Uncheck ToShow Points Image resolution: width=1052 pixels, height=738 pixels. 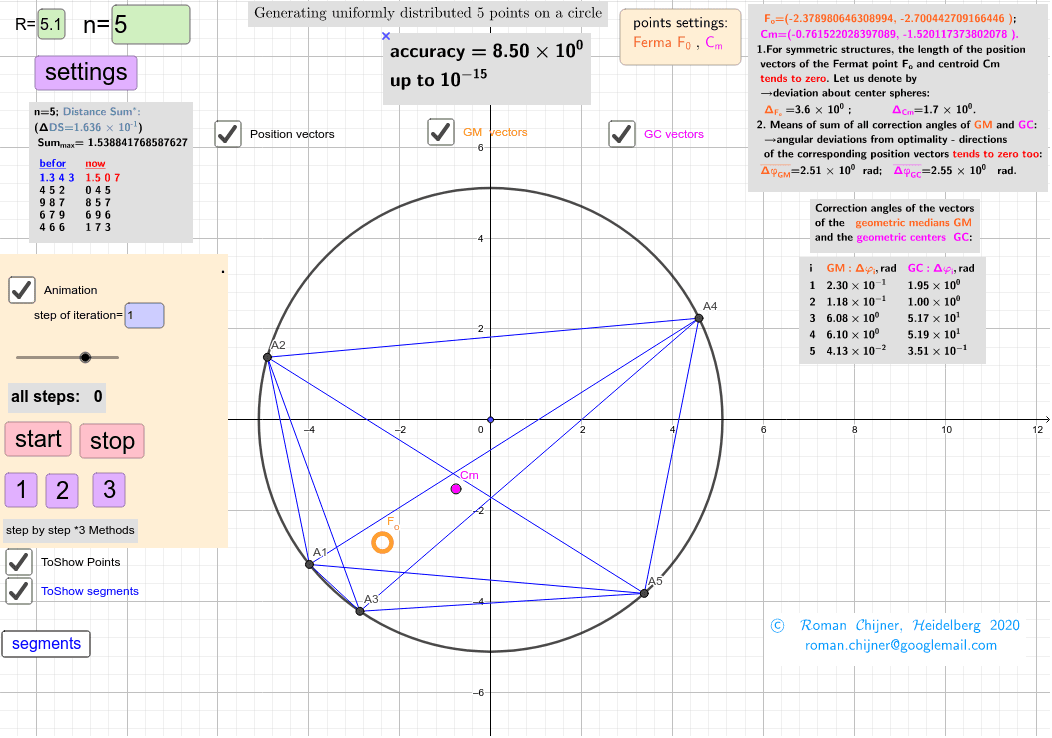pyautogui.click(x=18, y=561)
